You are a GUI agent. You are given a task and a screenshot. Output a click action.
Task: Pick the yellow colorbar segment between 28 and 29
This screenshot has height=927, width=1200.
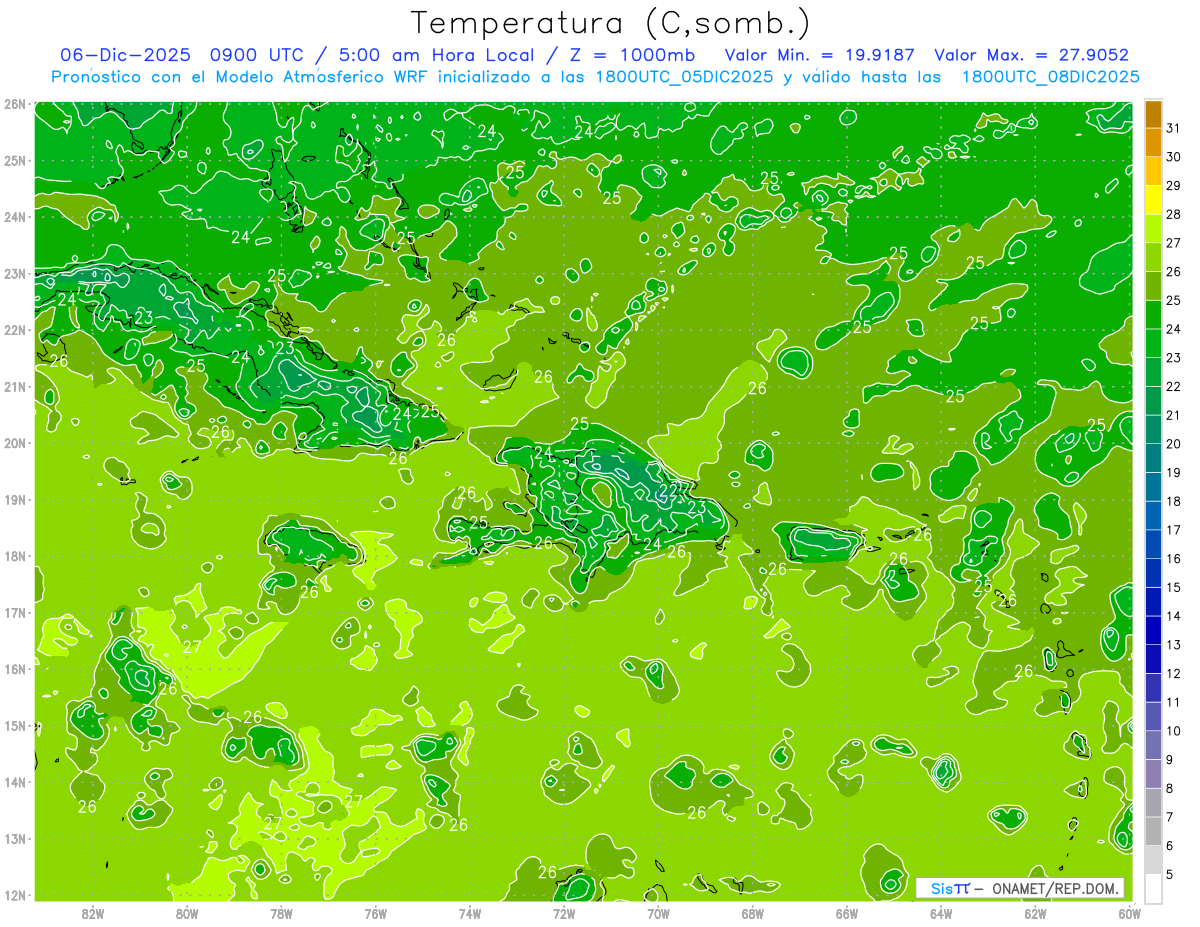pos(1154,200)
